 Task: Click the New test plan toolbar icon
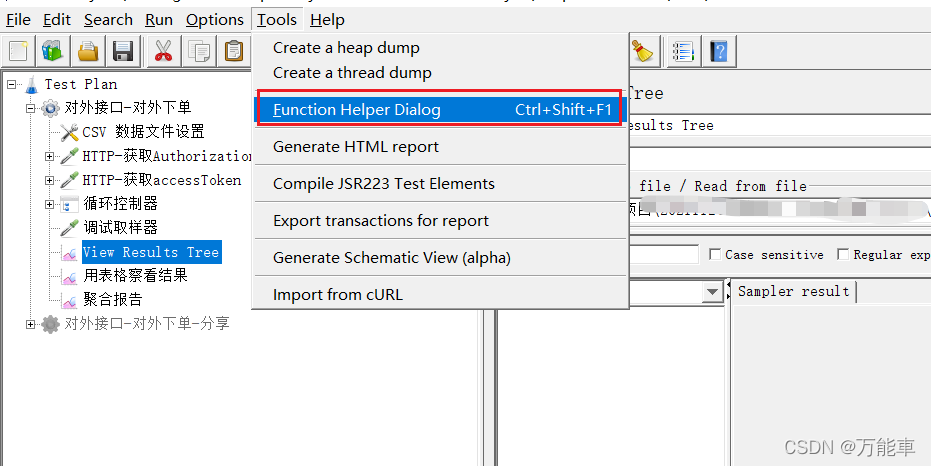17,51
